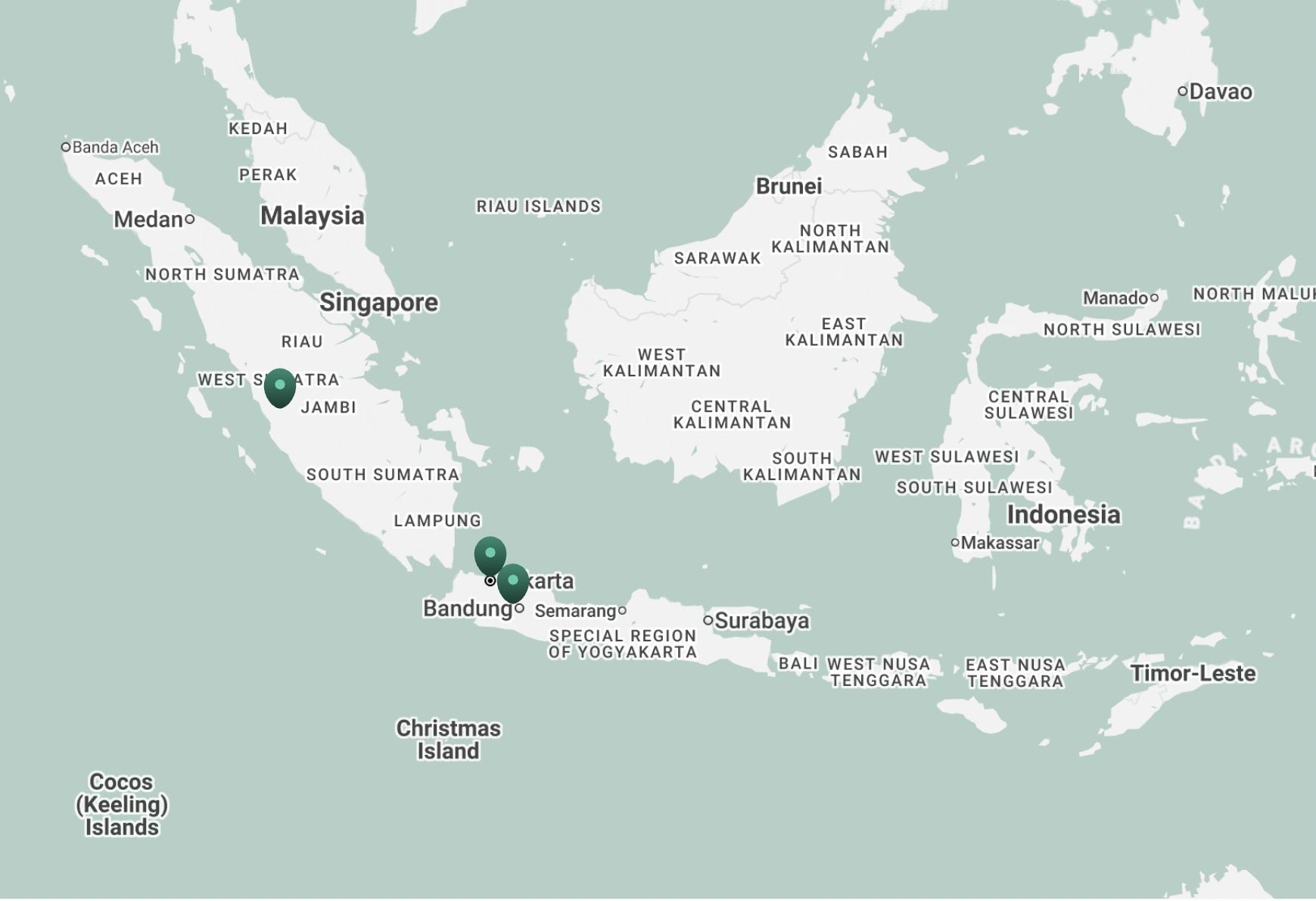This screenshot has width=1316, height=901.
Task: Select the Malaysia country label
Action: pyautogui.click(x=312, y=216)
